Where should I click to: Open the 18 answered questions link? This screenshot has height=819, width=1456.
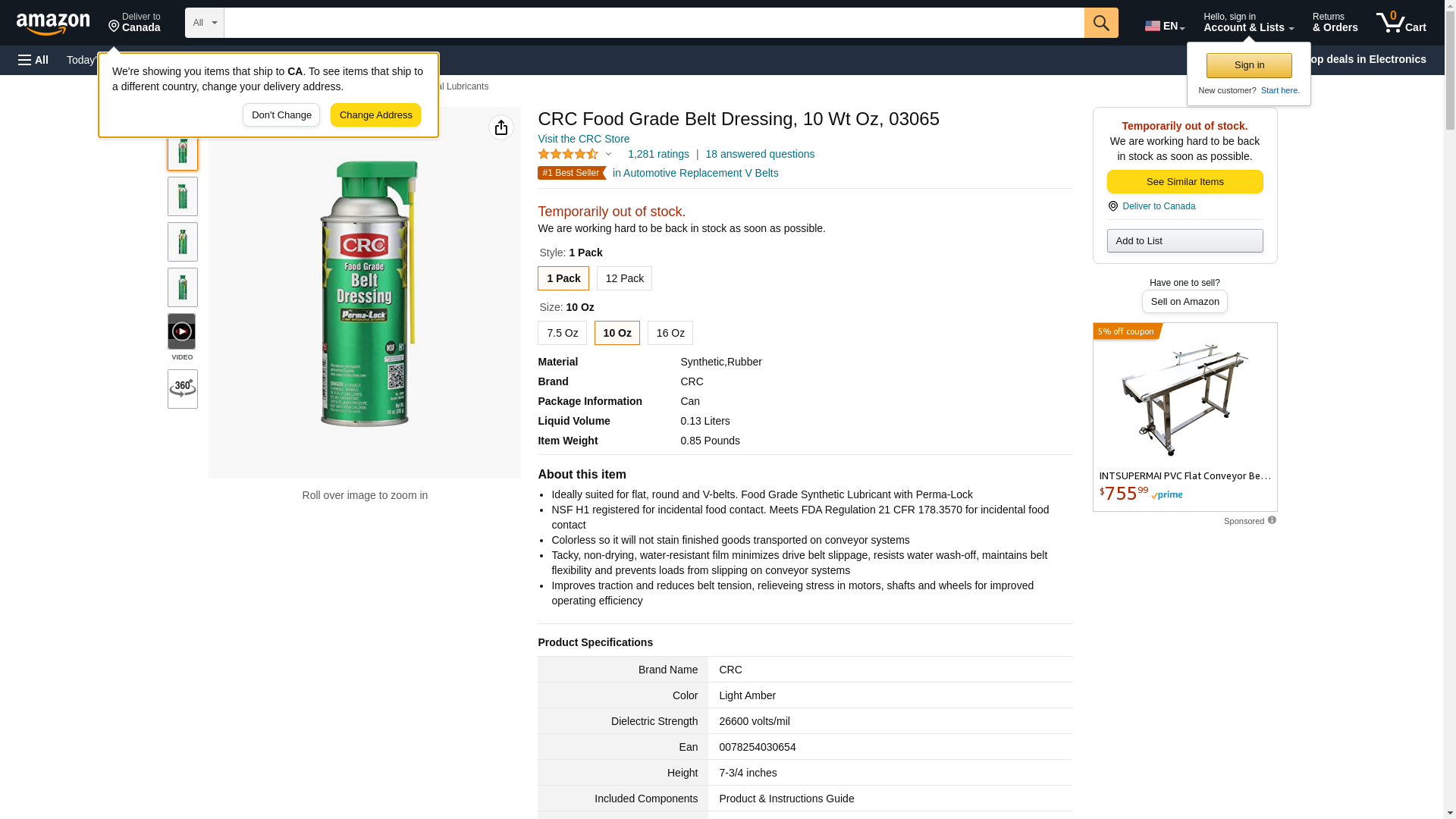(x=760, y=154)
